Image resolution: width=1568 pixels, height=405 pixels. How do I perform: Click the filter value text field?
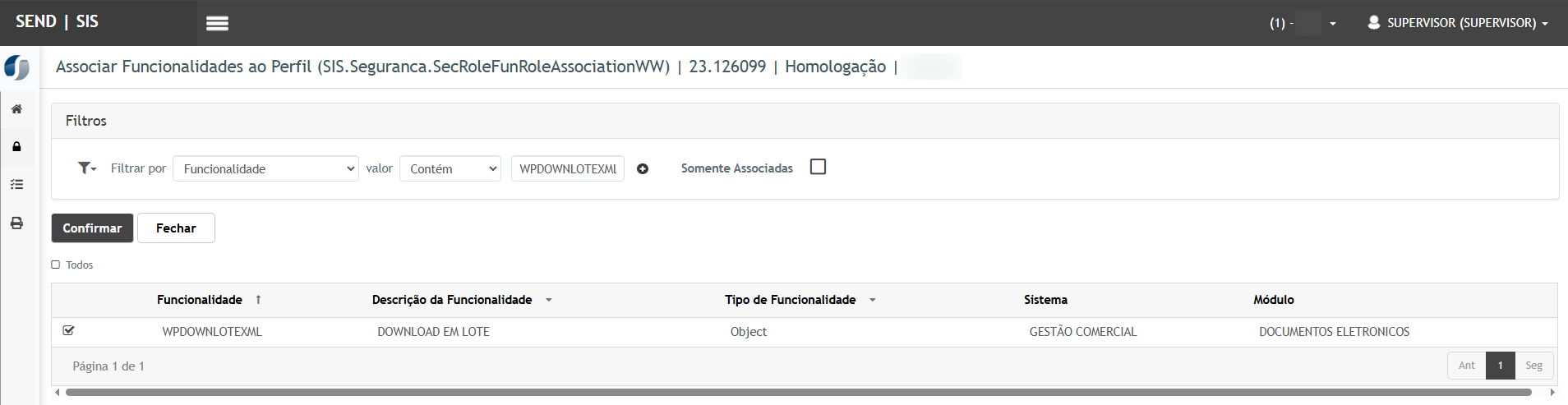point(567,168)
